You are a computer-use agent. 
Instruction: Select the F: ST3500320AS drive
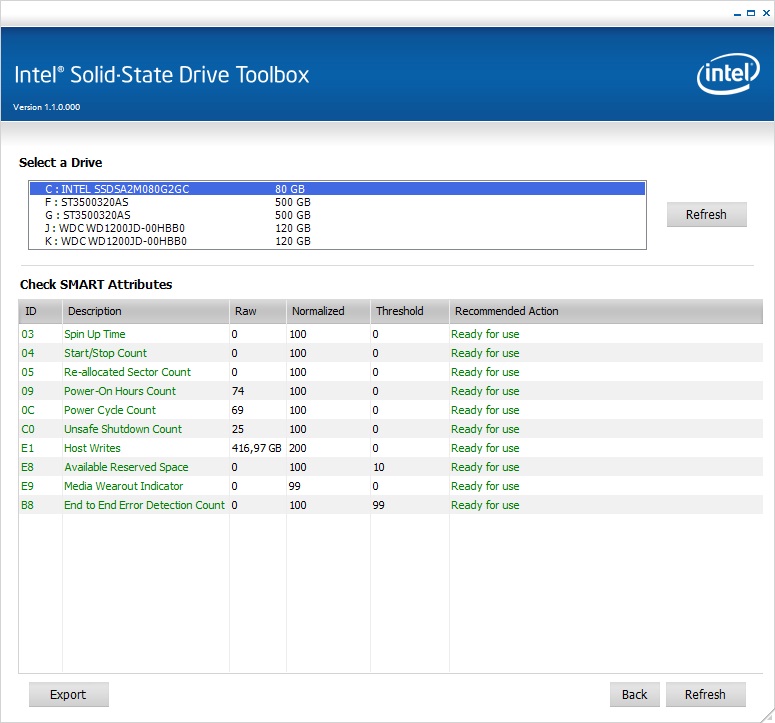coord(337,202)
